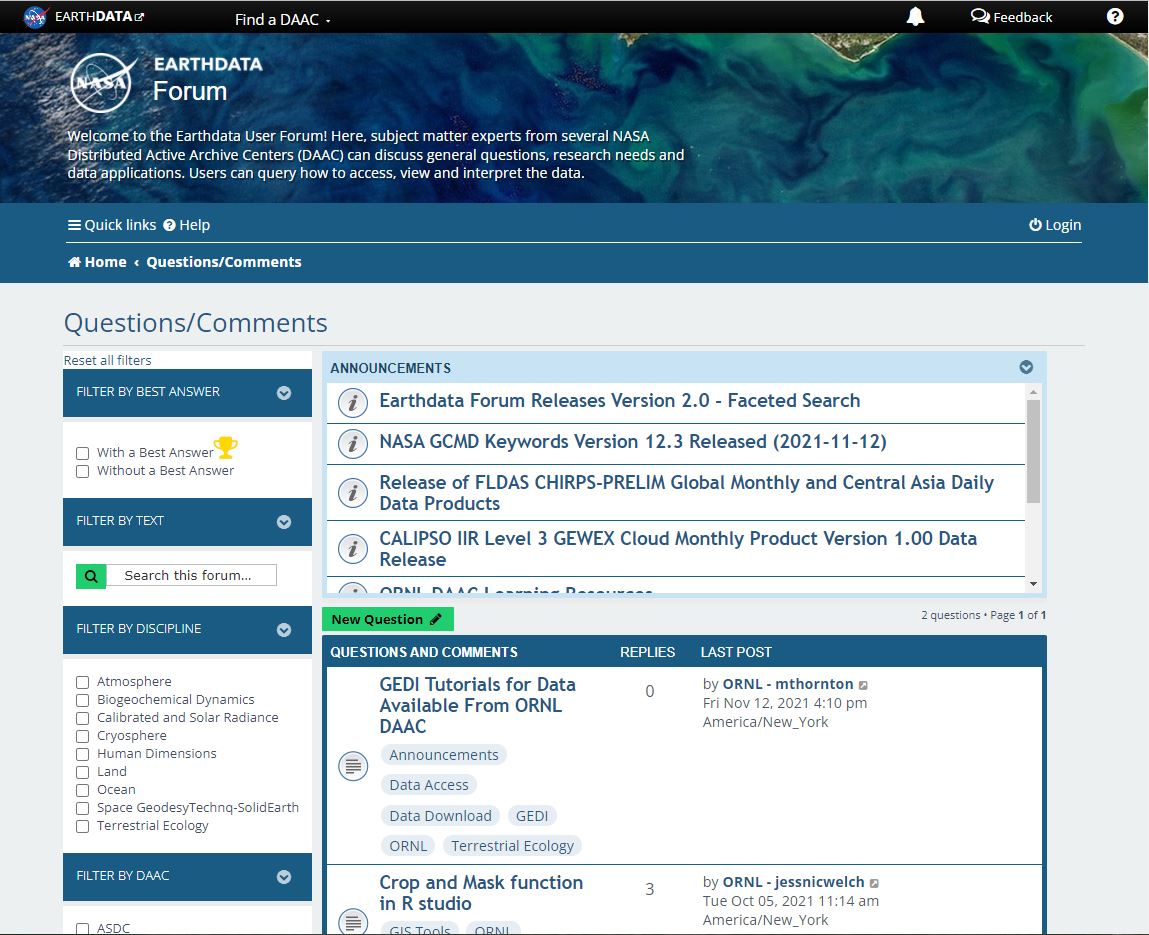1149x935 pixels.
Task: Go to latest post icon by jessnicwelch
Action: tap(874, 883)
